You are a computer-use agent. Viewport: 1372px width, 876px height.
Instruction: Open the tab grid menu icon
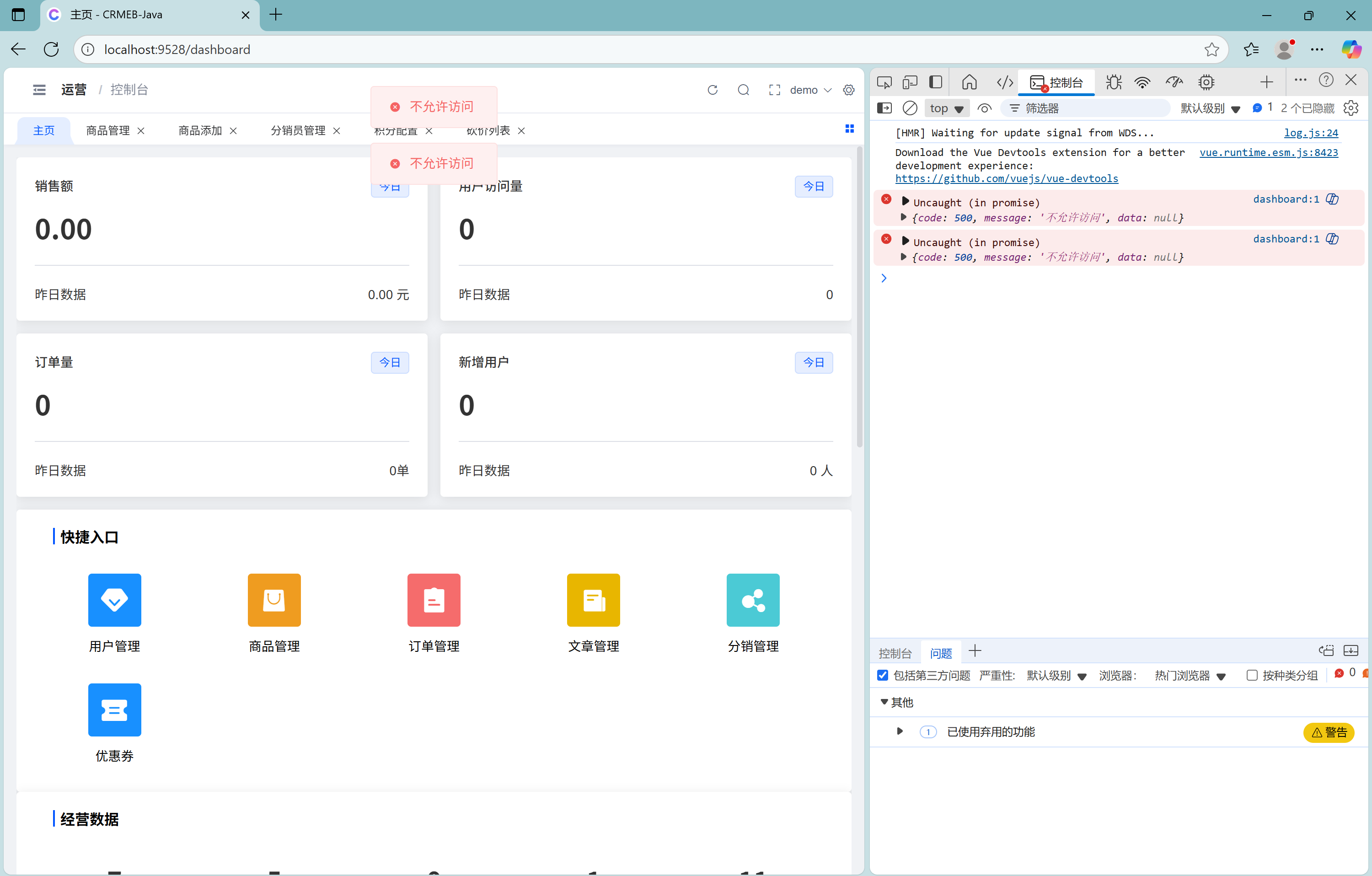(850, 129)
